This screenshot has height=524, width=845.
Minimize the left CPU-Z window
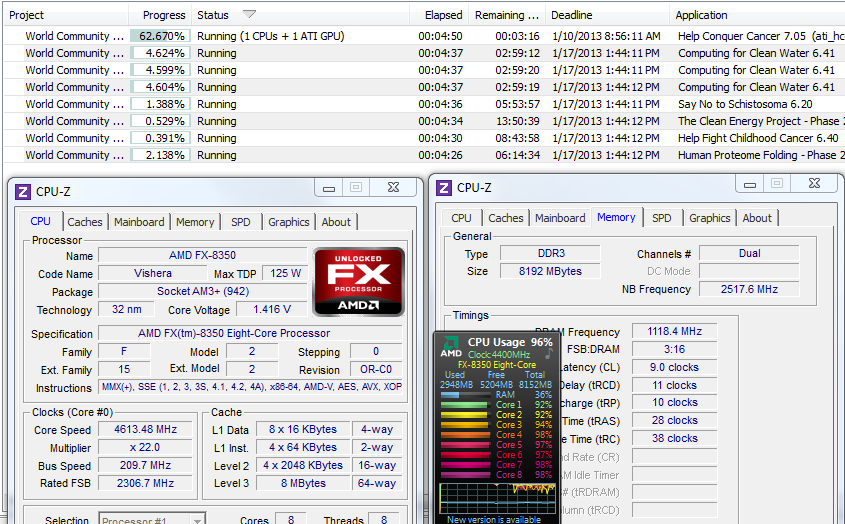[329, 188]
